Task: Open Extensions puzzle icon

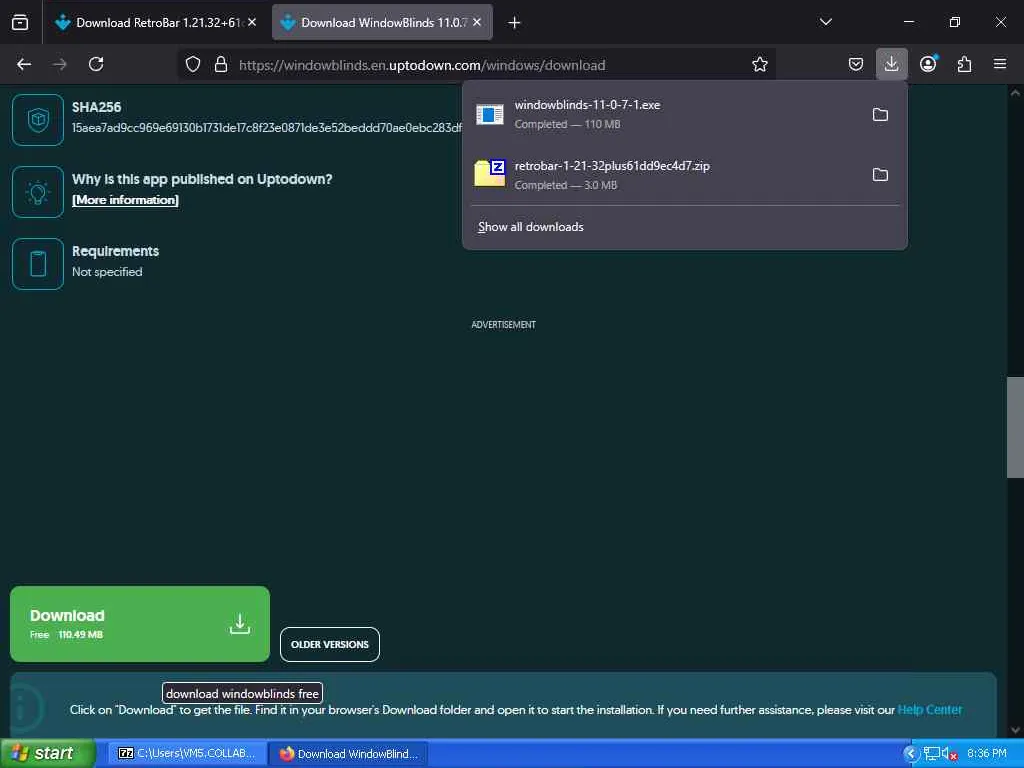Action: pos(964,64)
